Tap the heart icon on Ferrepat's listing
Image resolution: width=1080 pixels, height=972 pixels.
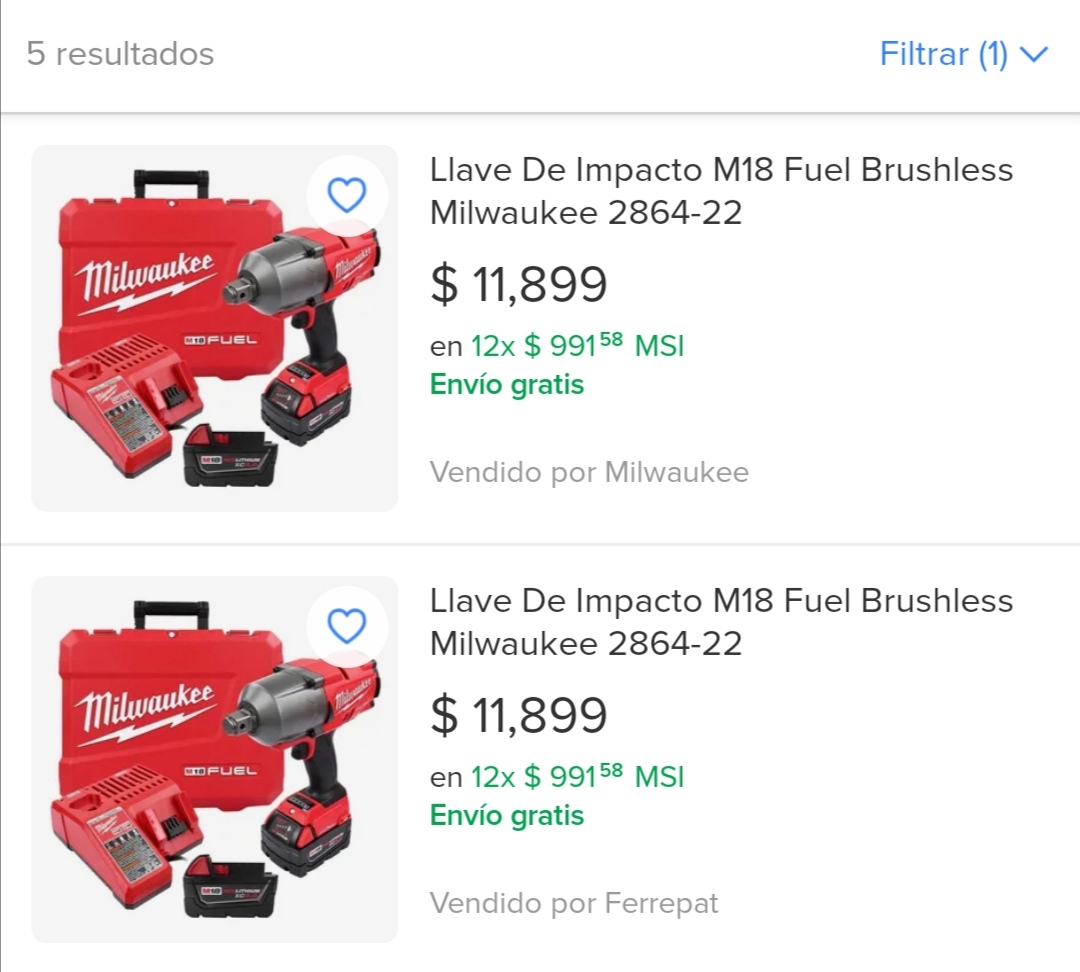[x=346, y=626]
